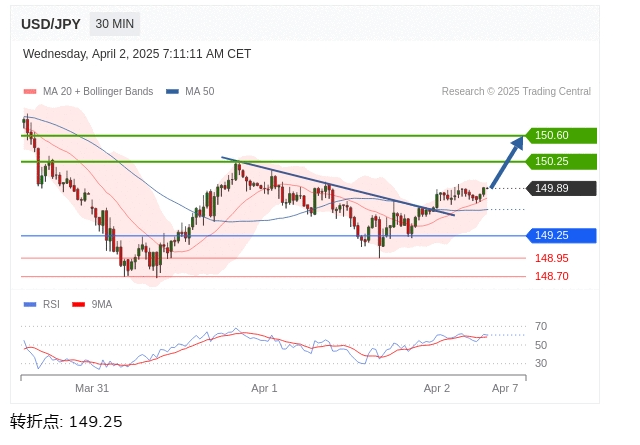
Task: Click the blue RSI legend swatch
Action: coord(30,305)
